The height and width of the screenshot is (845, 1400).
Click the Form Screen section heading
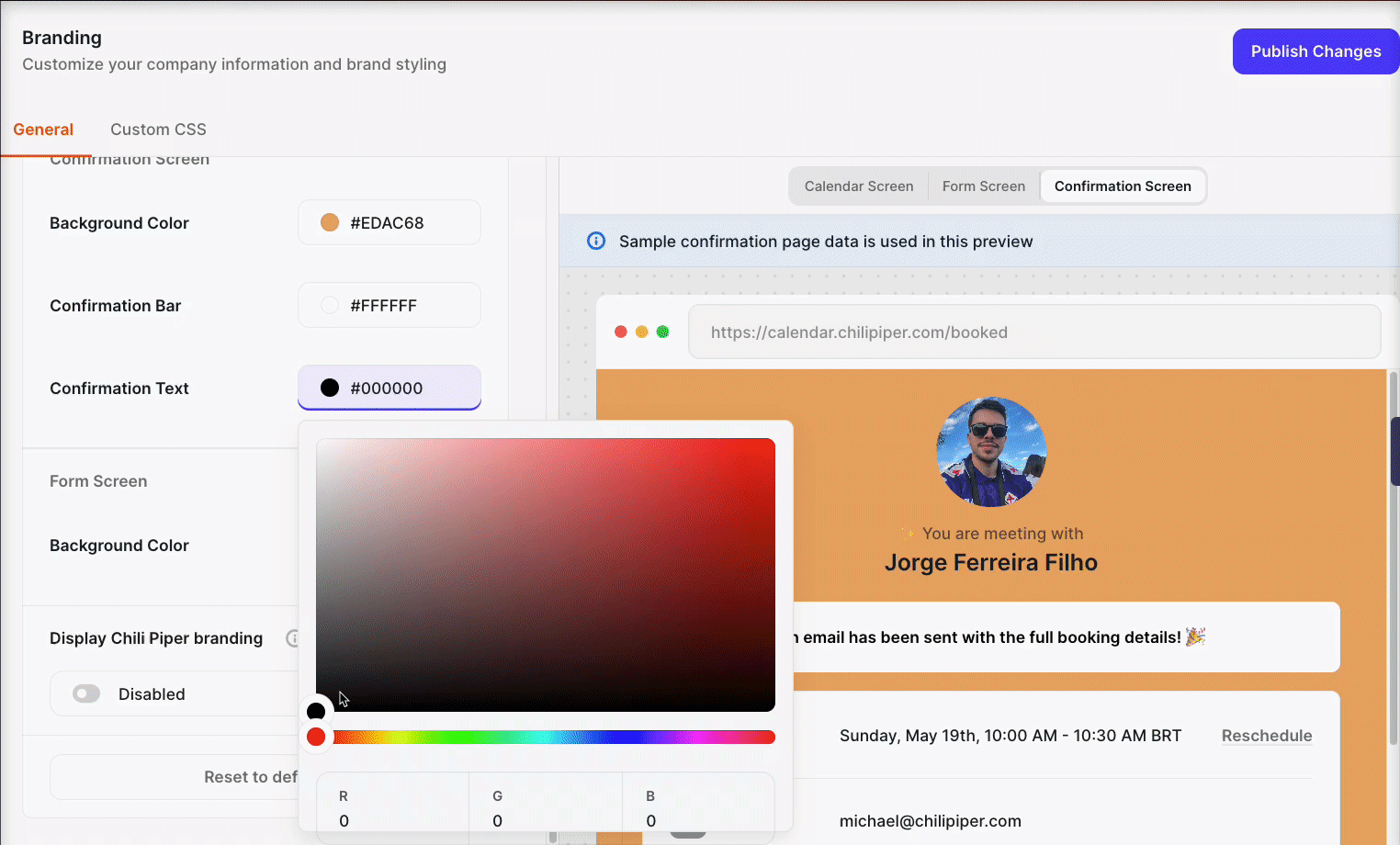98,481
